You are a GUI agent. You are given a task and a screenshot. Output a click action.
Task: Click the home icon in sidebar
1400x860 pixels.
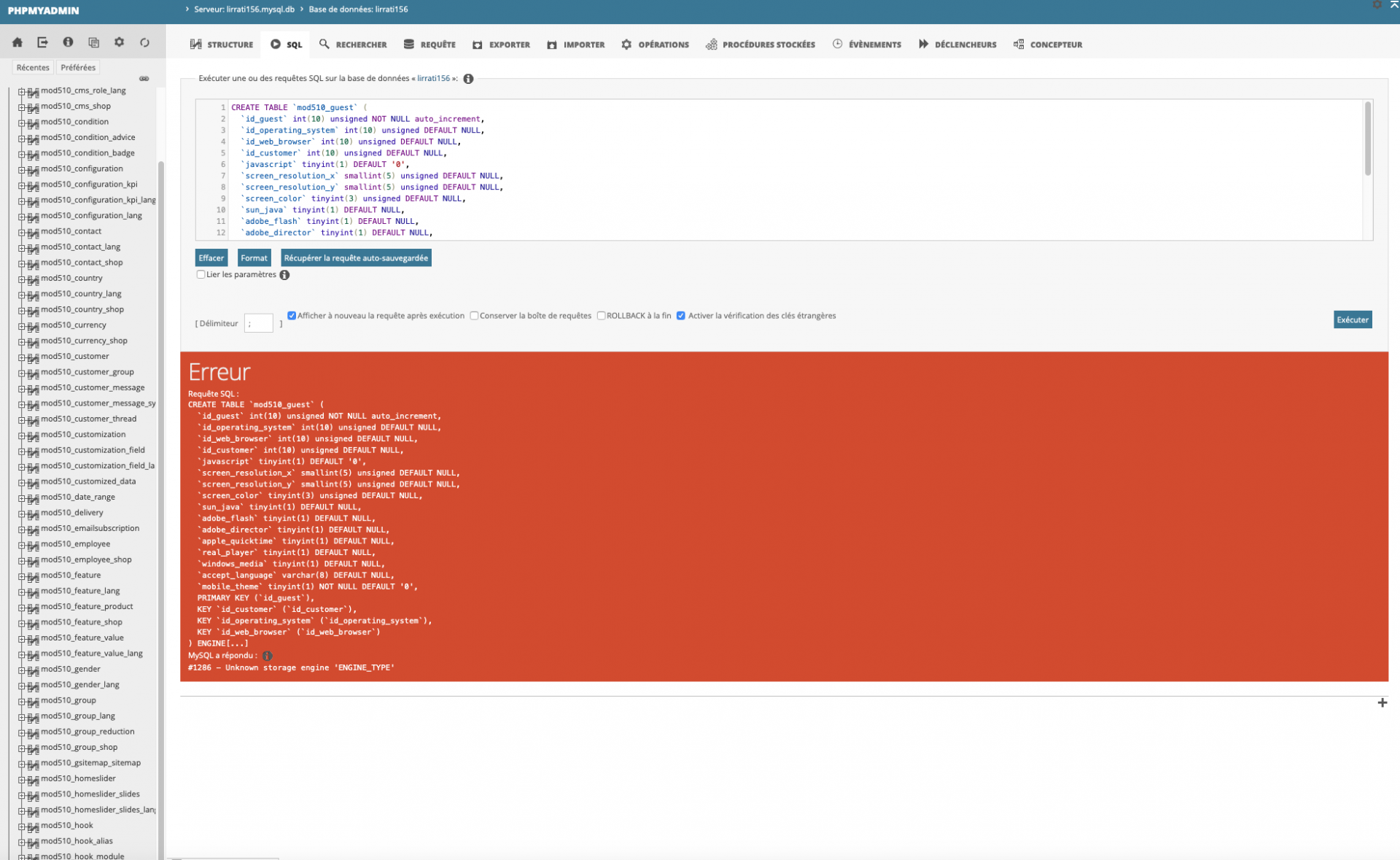17,42
